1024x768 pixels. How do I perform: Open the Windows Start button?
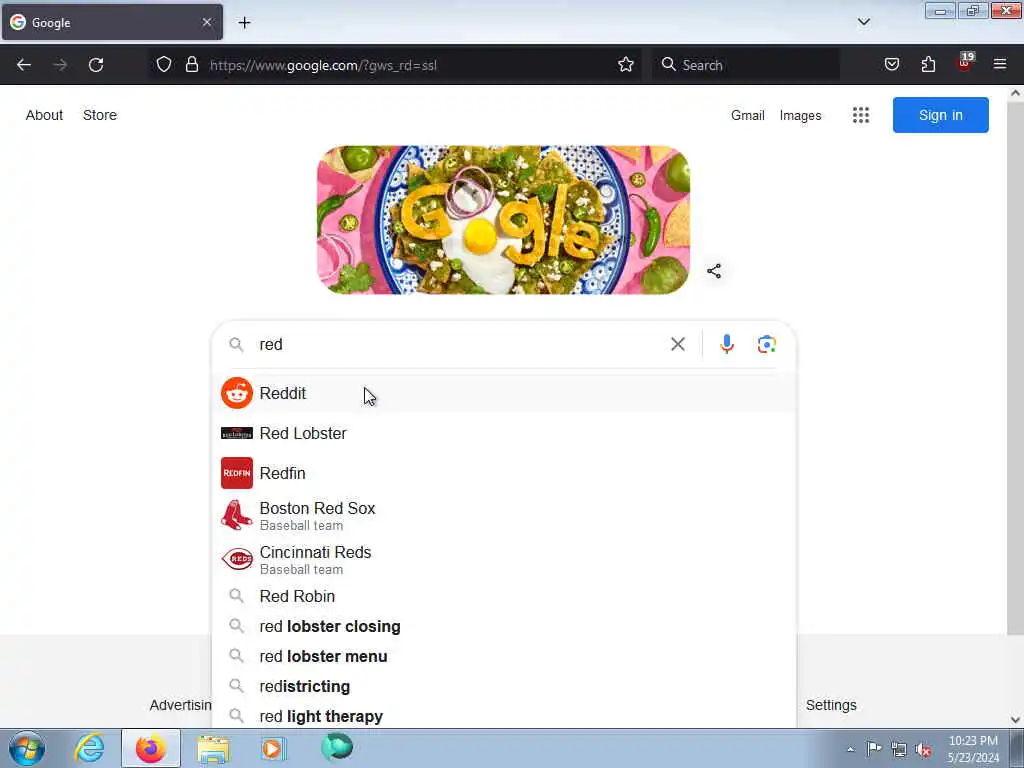pos(27,748)
